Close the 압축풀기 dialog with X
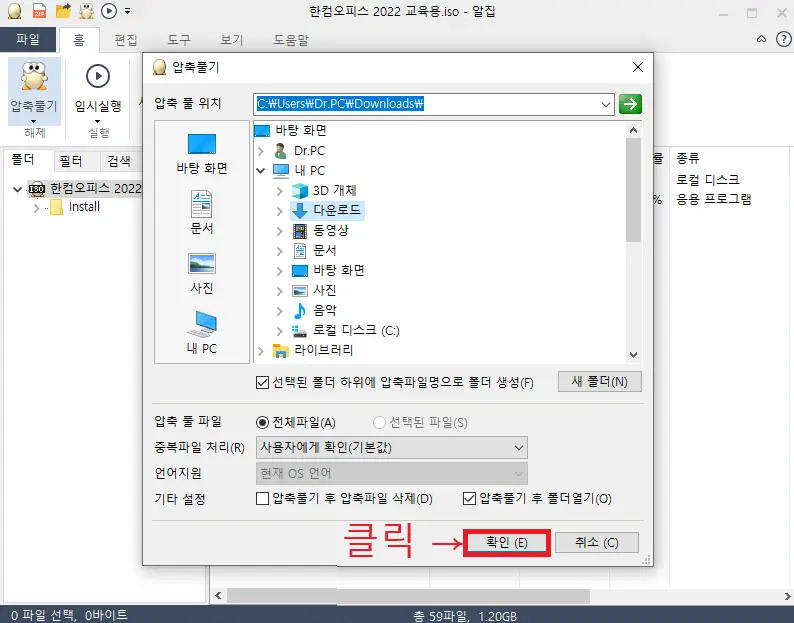794x623 pixels. tap(638, 67)
